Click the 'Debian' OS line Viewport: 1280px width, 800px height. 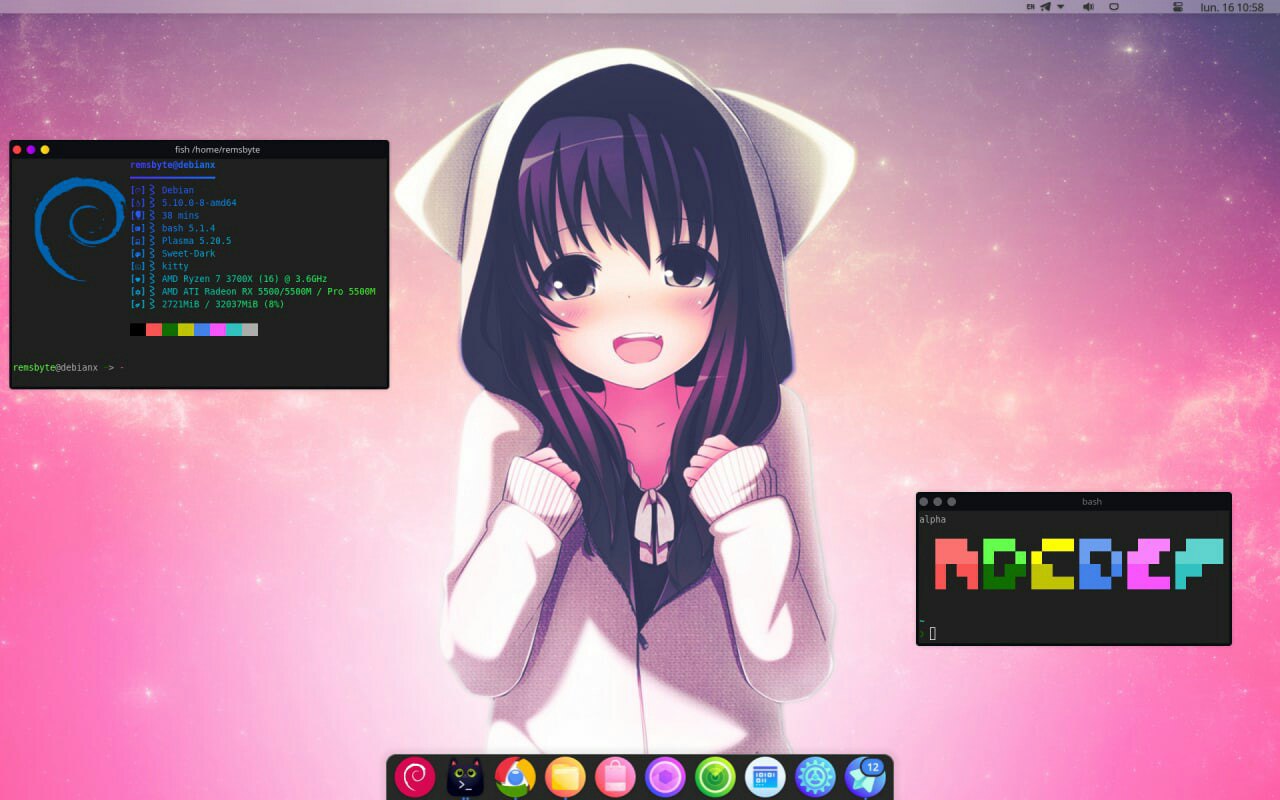click(x=178, y=190)
